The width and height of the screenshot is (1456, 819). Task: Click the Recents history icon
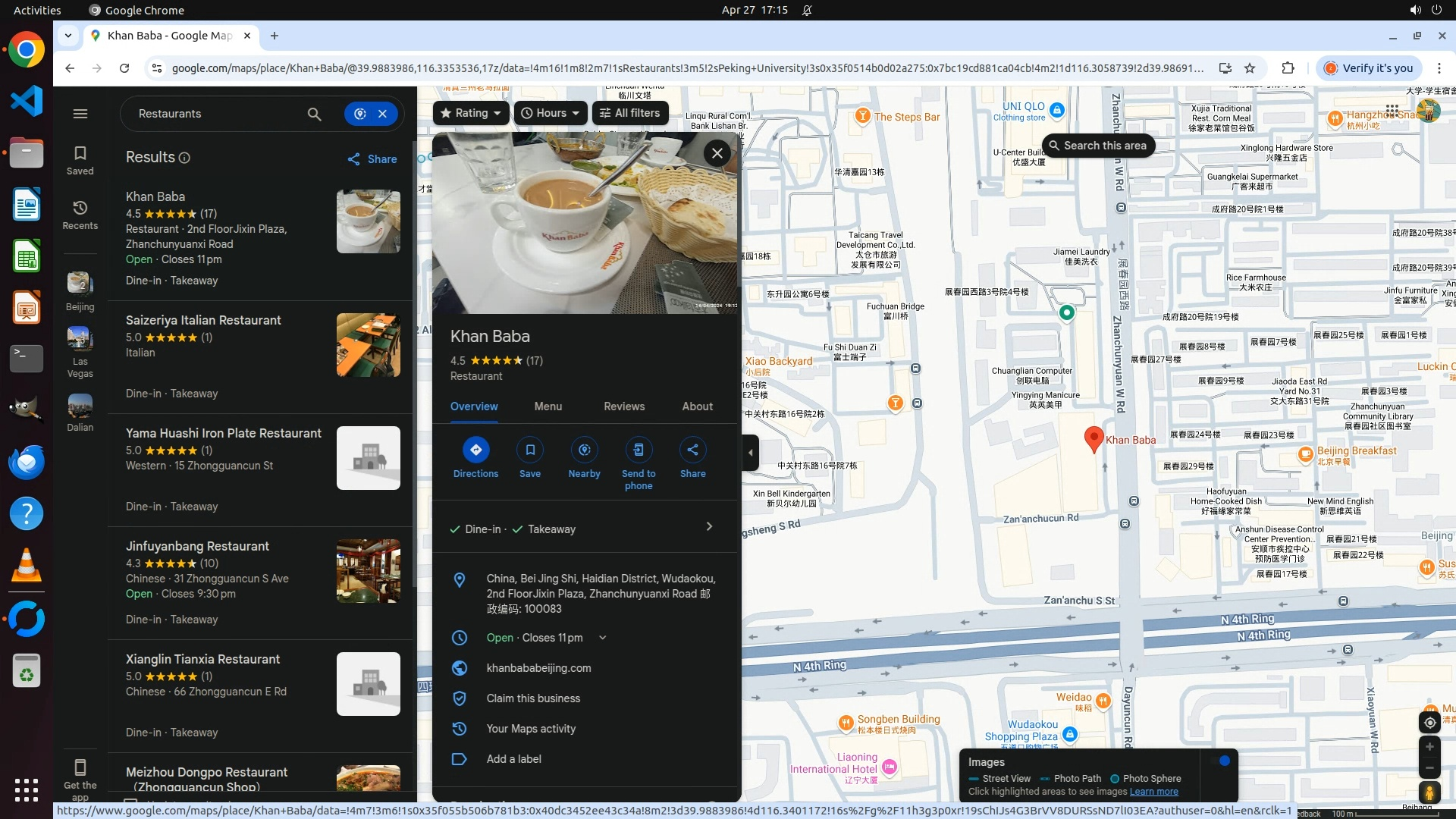point(80,208)
